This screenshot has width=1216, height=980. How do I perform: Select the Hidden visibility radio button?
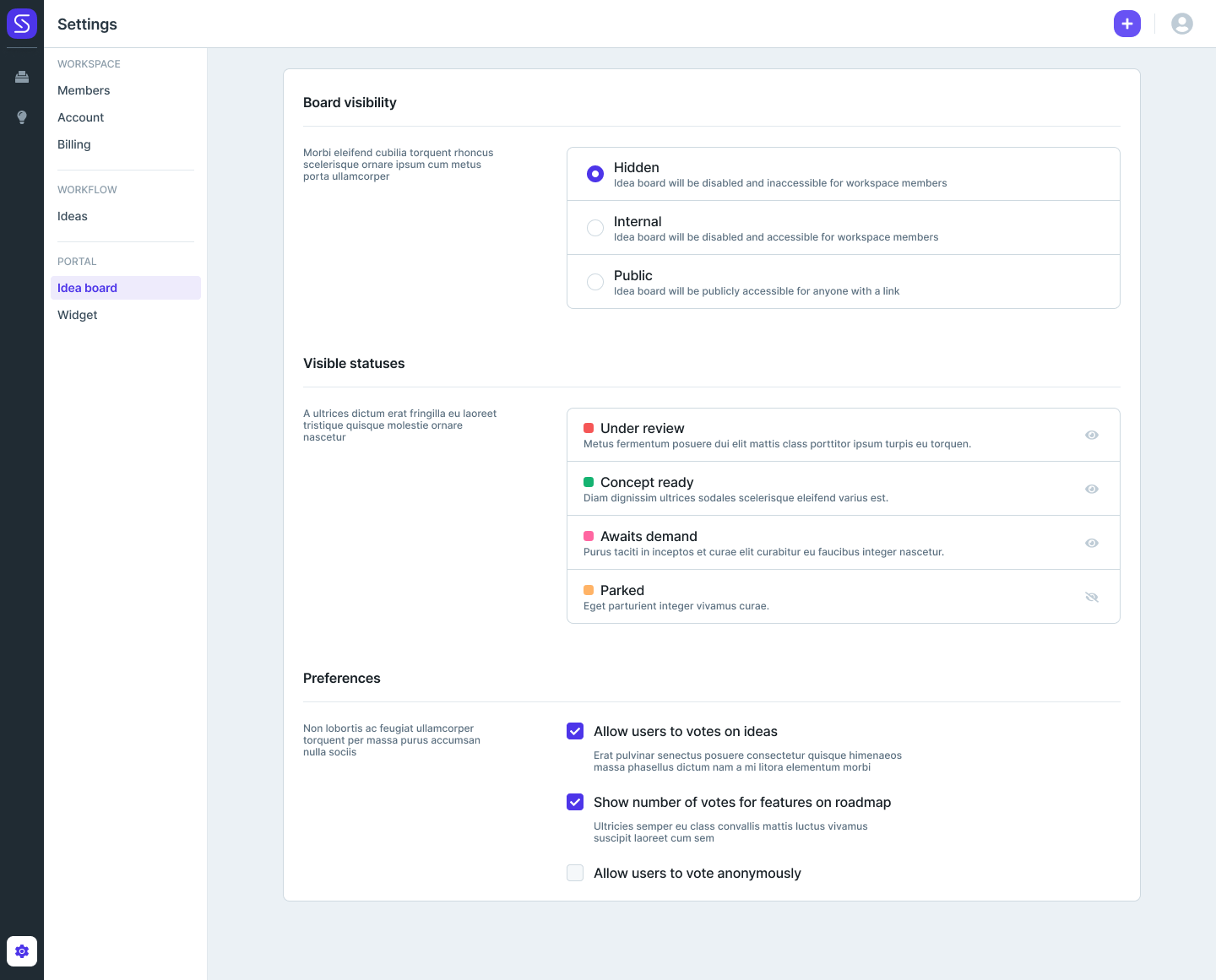(595, 174)
